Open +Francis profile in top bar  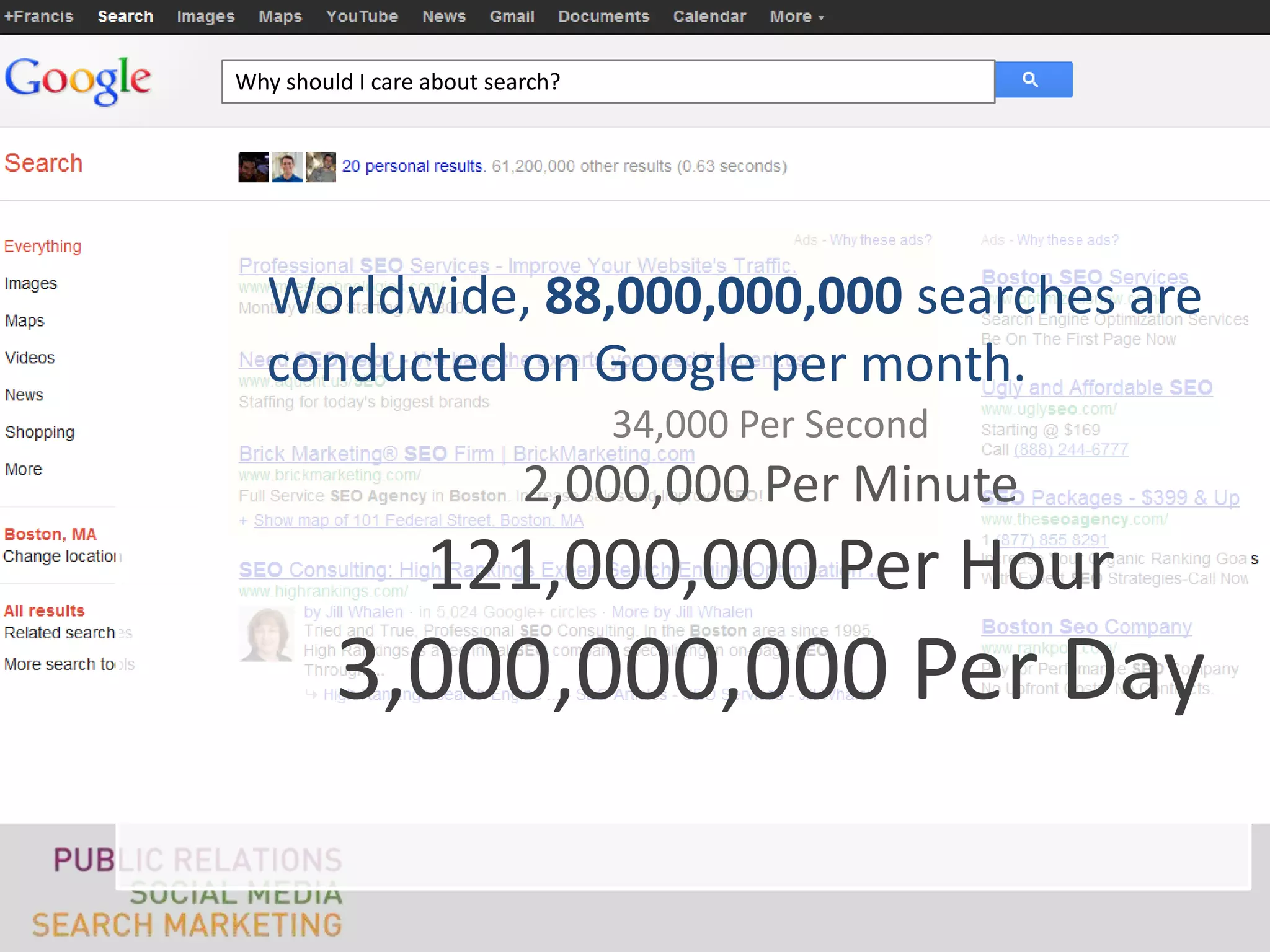(x=39, y=17)
